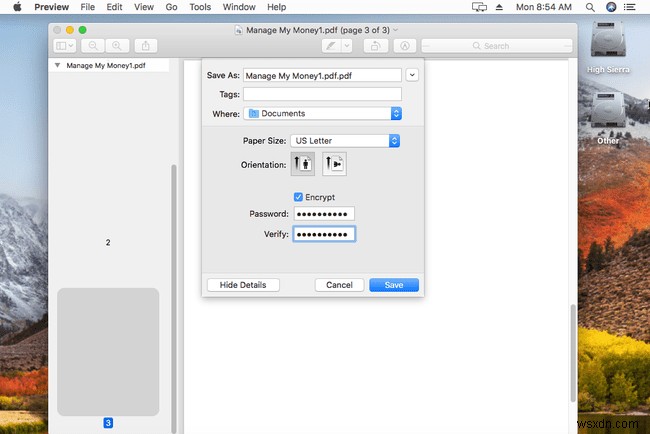The height and width of the screenshot is (434, 650).
Task: Click the share toolbar icon
Action: 146,46
